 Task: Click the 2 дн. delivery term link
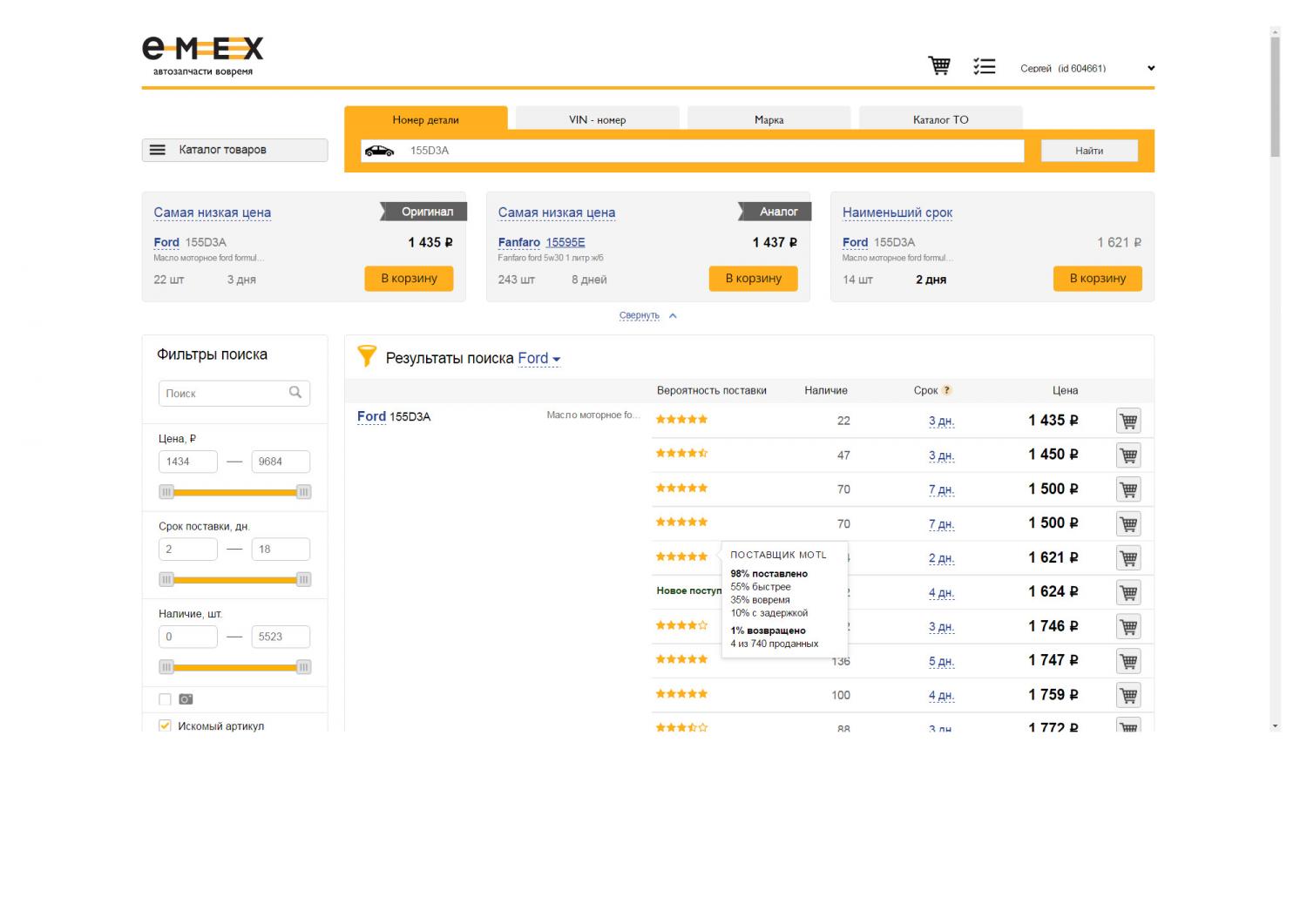pos(941,558)
